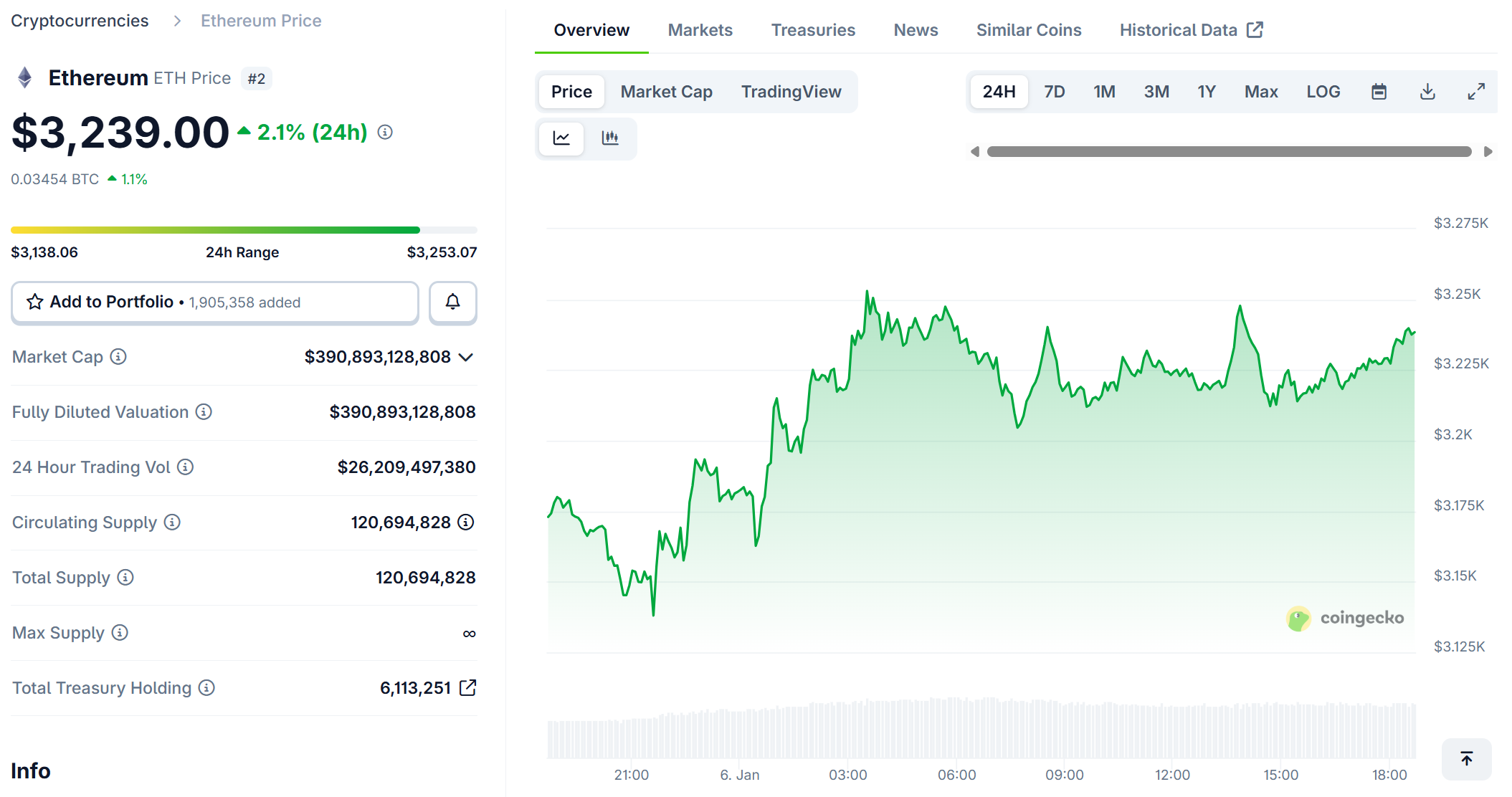Open Total Treasury Holding external link
This screenshot has width=1512, height=797.
(469, 687)
